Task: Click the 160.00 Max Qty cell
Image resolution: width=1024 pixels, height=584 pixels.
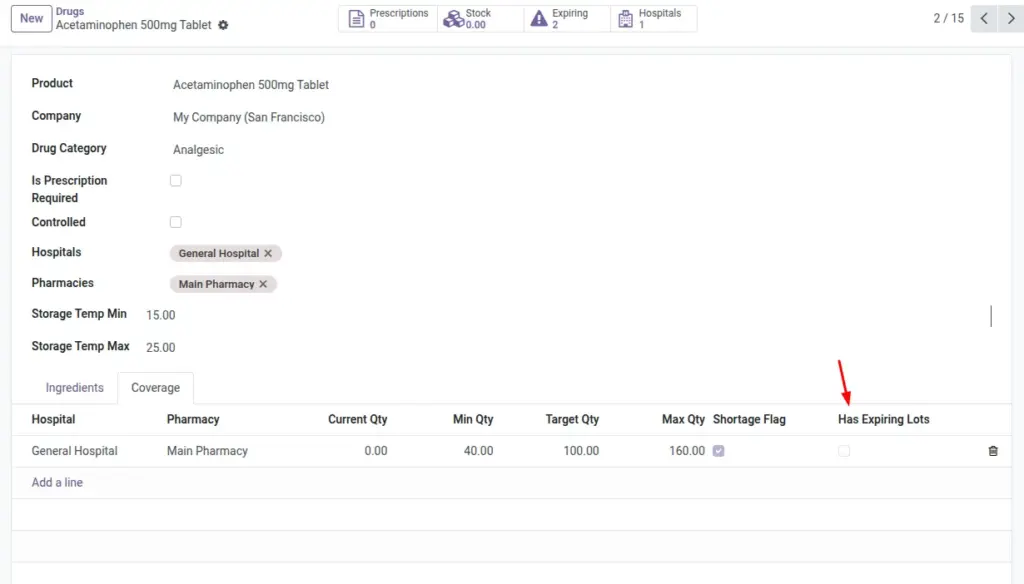Action: click(687, 451)
